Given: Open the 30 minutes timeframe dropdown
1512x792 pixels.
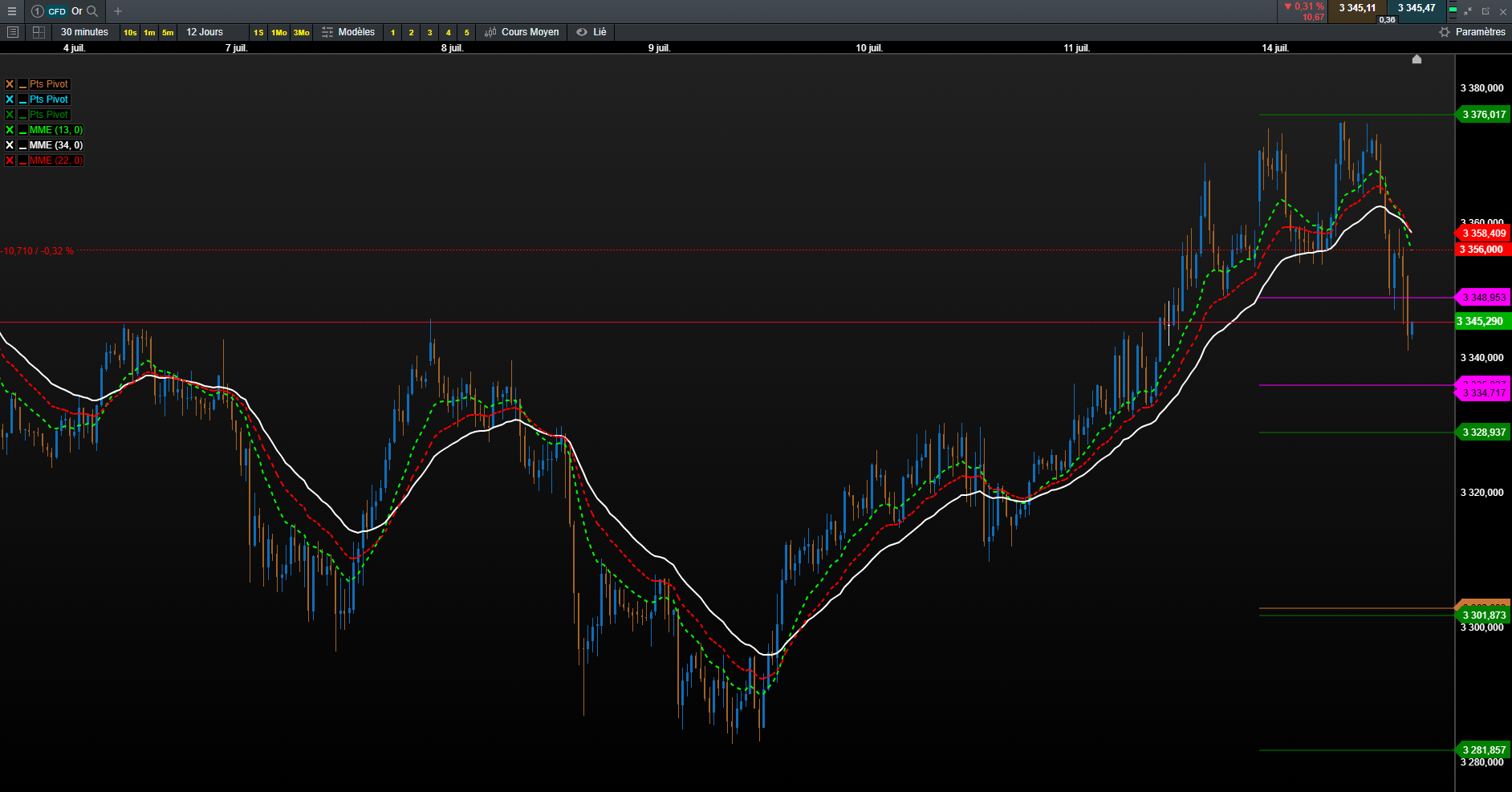Looking at the screenshot, I should [84, 32].
